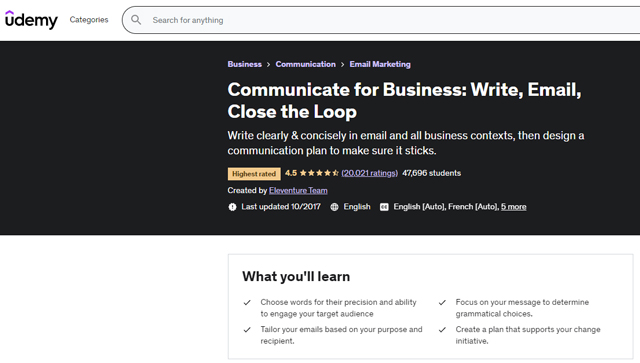The image size is (640, 363).
Task: Click the checkmark beside Focus on your message
Action: [442, 303]
